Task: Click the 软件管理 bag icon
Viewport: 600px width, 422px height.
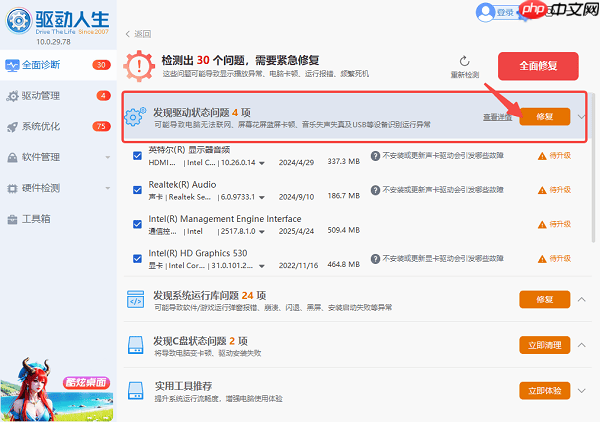Action: (x=12, y=158)
